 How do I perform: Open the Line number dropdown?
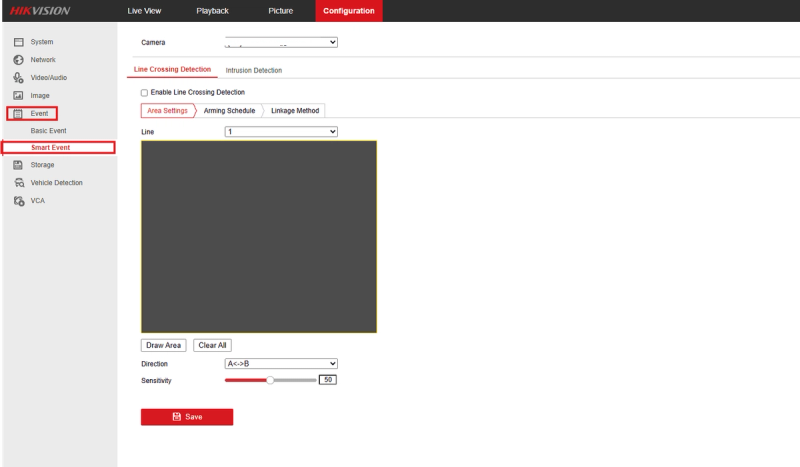pyautogui.click(x=281, y=132)
